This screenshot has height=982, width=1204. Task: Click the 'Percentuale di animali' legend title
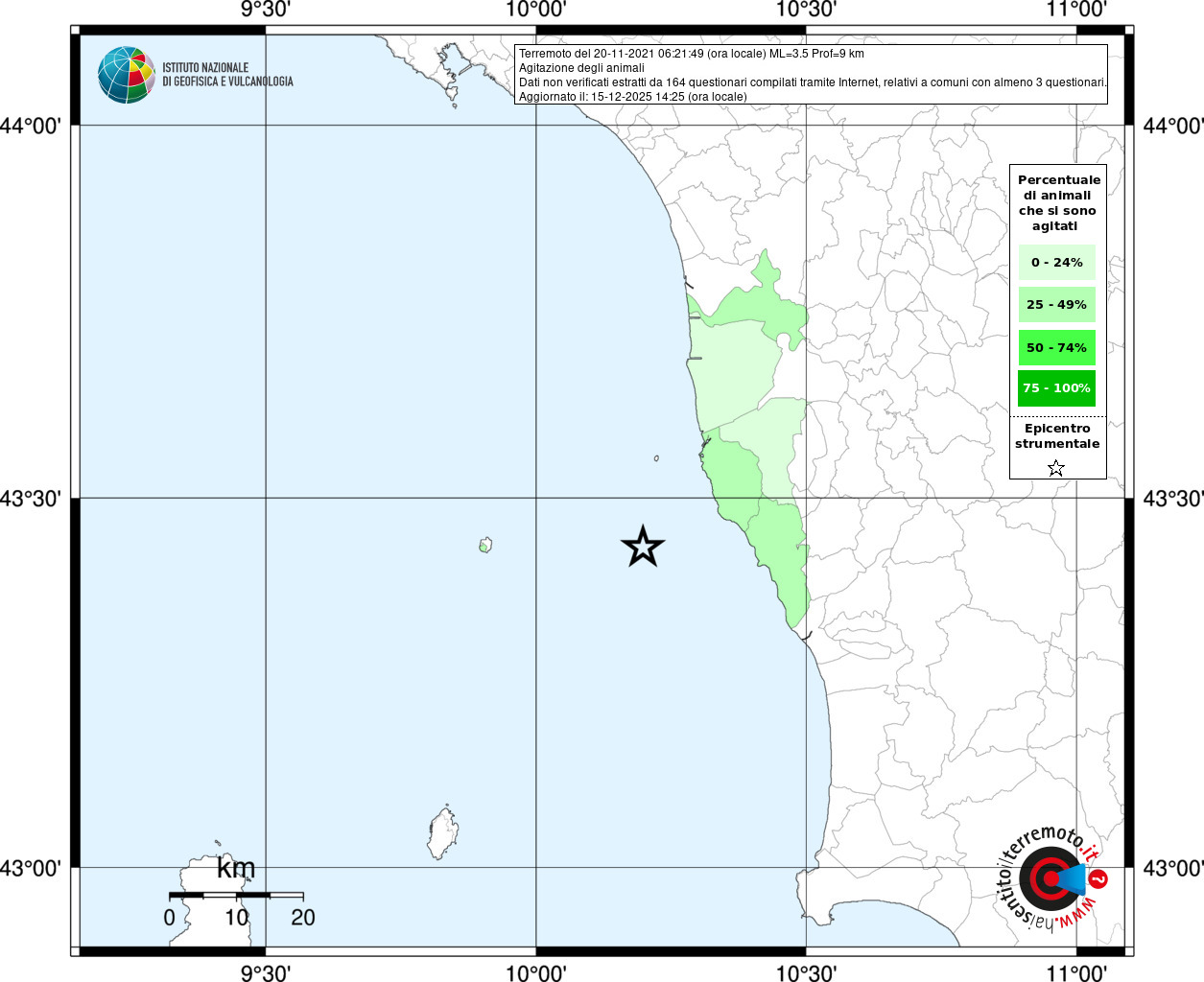(x=1058, y=203)
